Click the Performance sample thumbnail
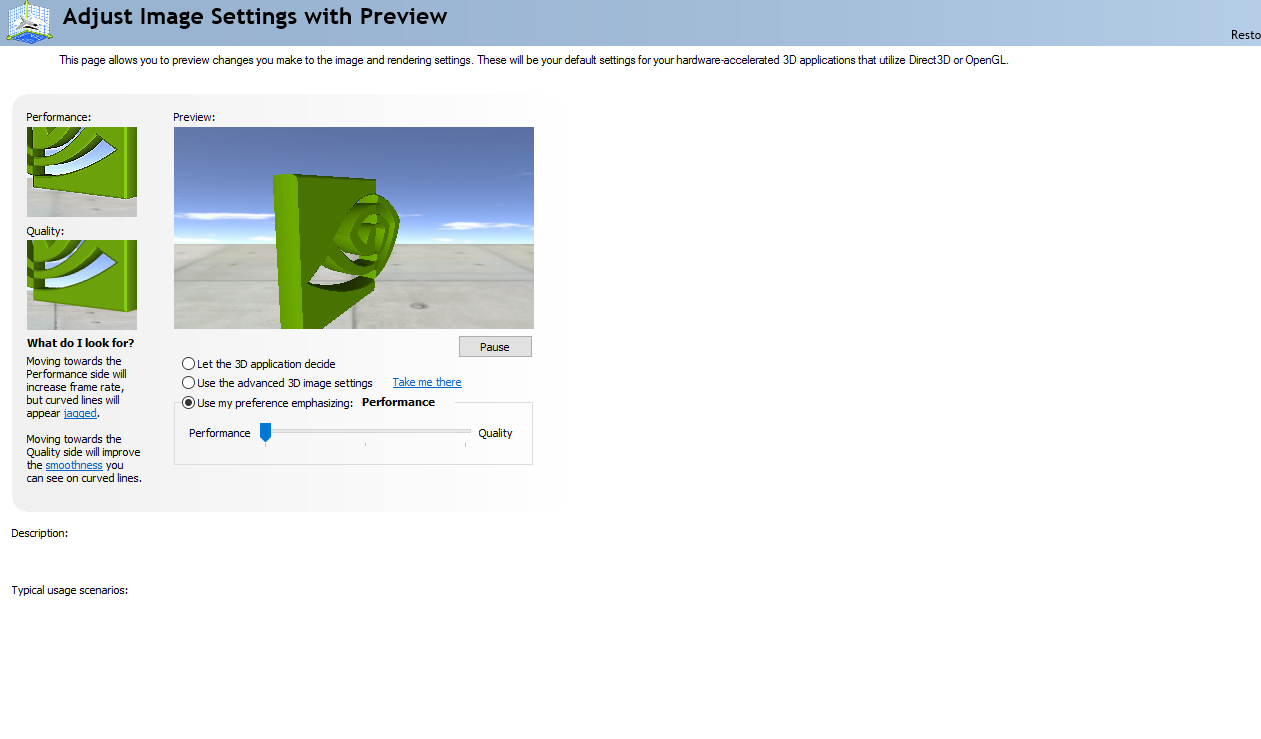Image resolution: width=1261 pixels, height=739 pixels. click(x=82, y=172)
